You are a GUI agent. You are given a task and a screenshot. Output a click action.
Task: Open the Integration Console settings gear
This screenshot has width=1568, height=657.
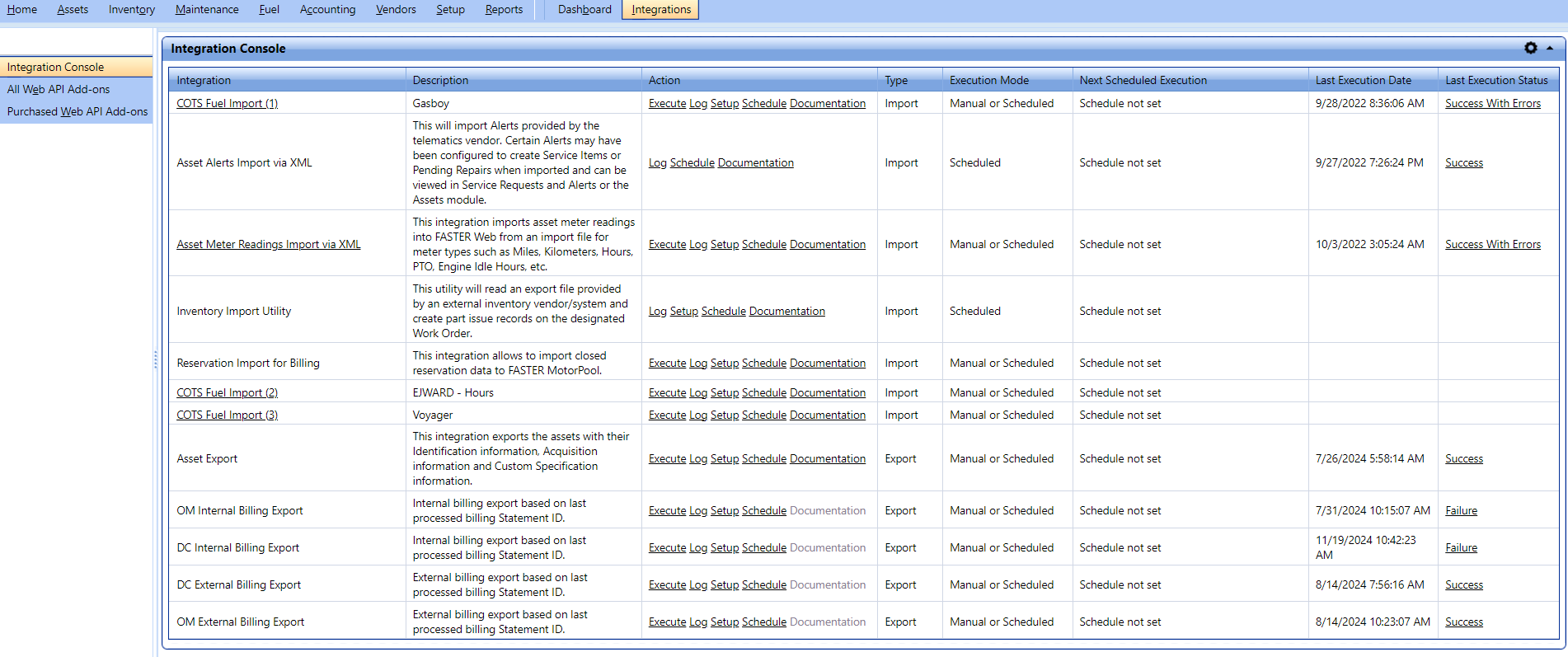pyautogui.click(x=1530, y=48)
